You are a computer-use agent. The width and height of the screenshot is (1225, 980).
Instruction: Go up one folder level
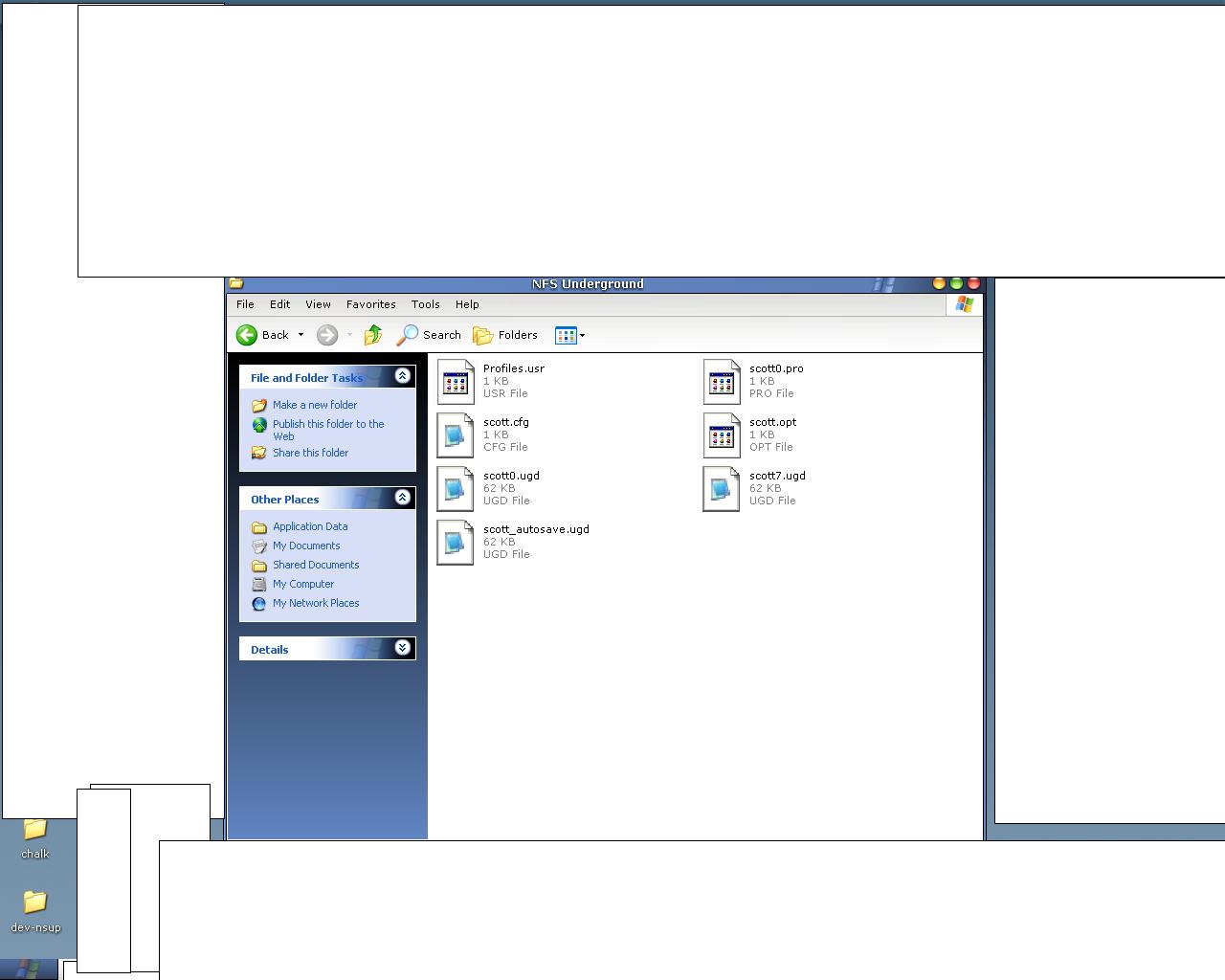373,335
